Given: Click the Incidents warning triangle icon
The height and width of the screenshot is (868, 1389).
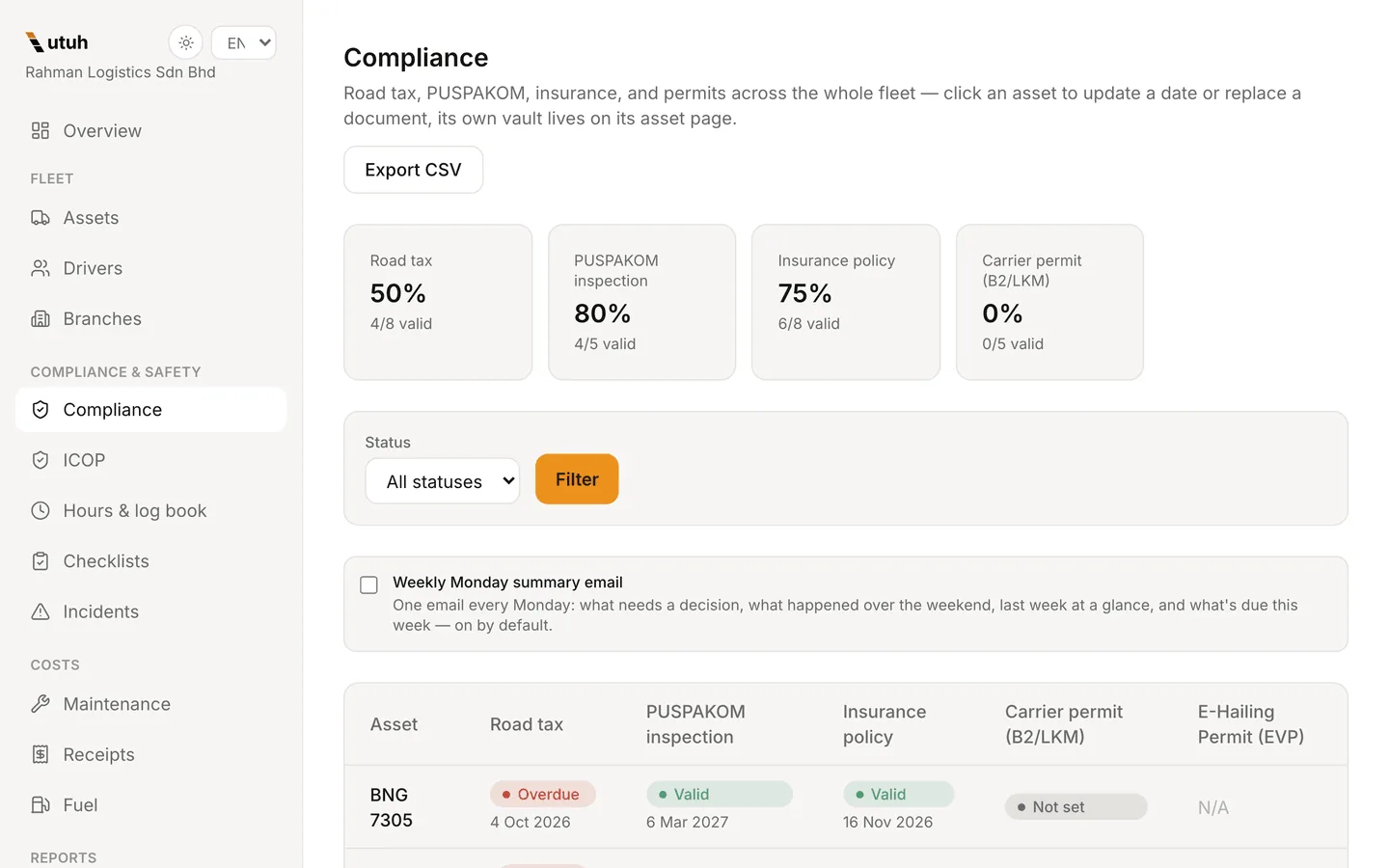Looking at the screenshot, I should coord(41,611).
